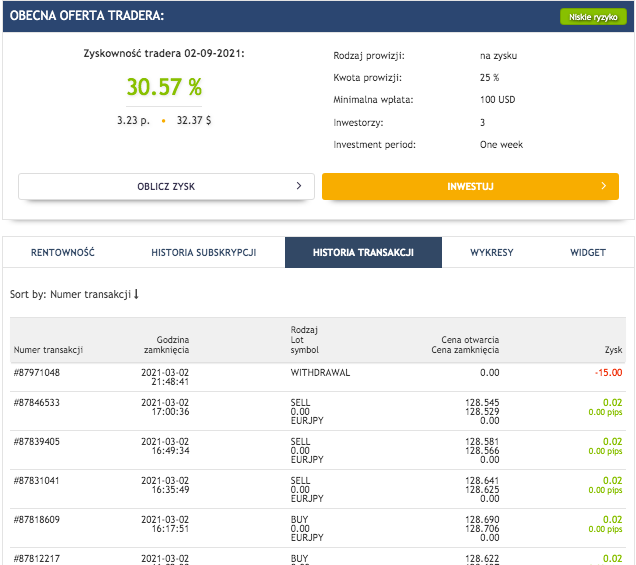Image resolution: width=636 pixels, height=565 pixels.
Task: Click the orange dot between points and dollars
Action: [x=163, y=121]
